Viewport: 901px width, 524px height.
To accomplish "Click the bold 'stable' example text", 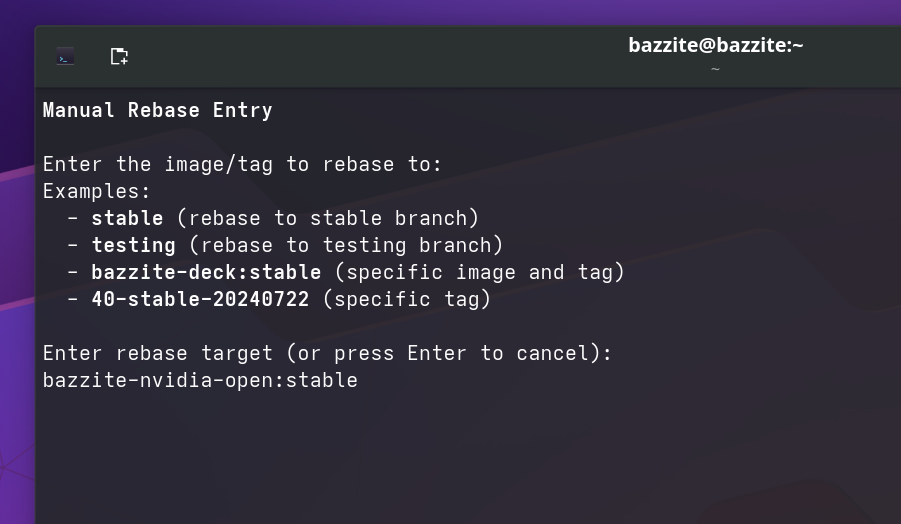I will [x=127, y=218].
